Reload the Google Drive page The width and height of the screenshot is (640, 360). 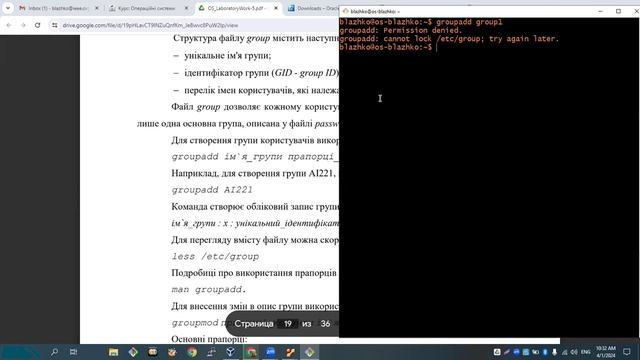pos(38,25)
